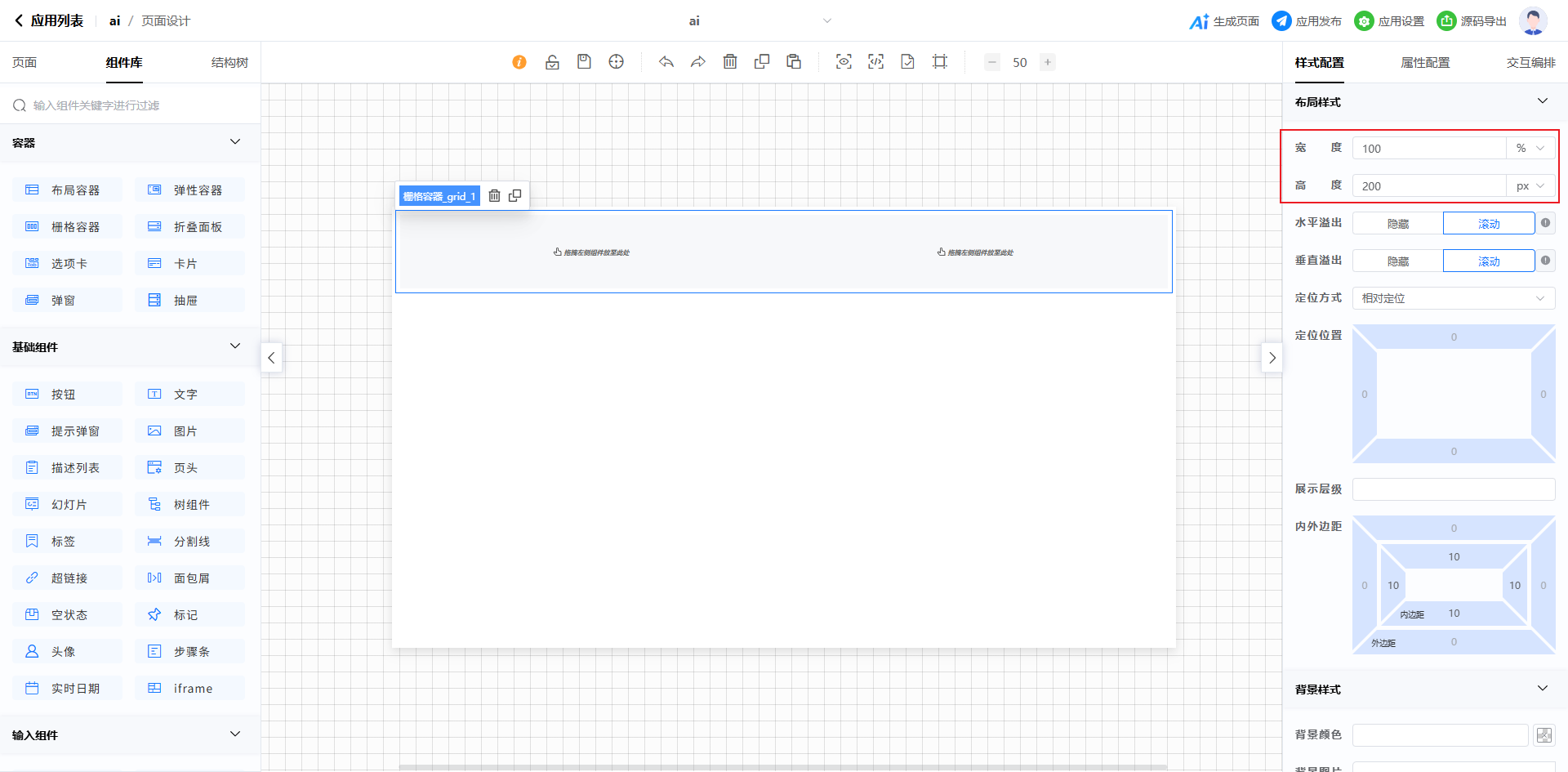Screen dimensions: 1568x772
Task: Collapse the 容器 component section
Action: 235,142
